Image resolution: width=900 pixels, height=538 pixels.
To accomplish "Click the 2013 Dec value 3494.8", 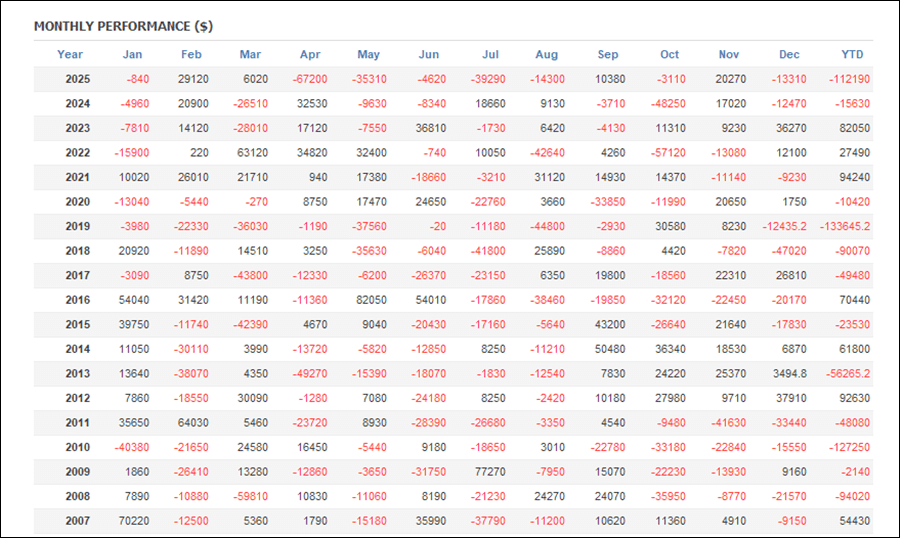I will [787, 374].
